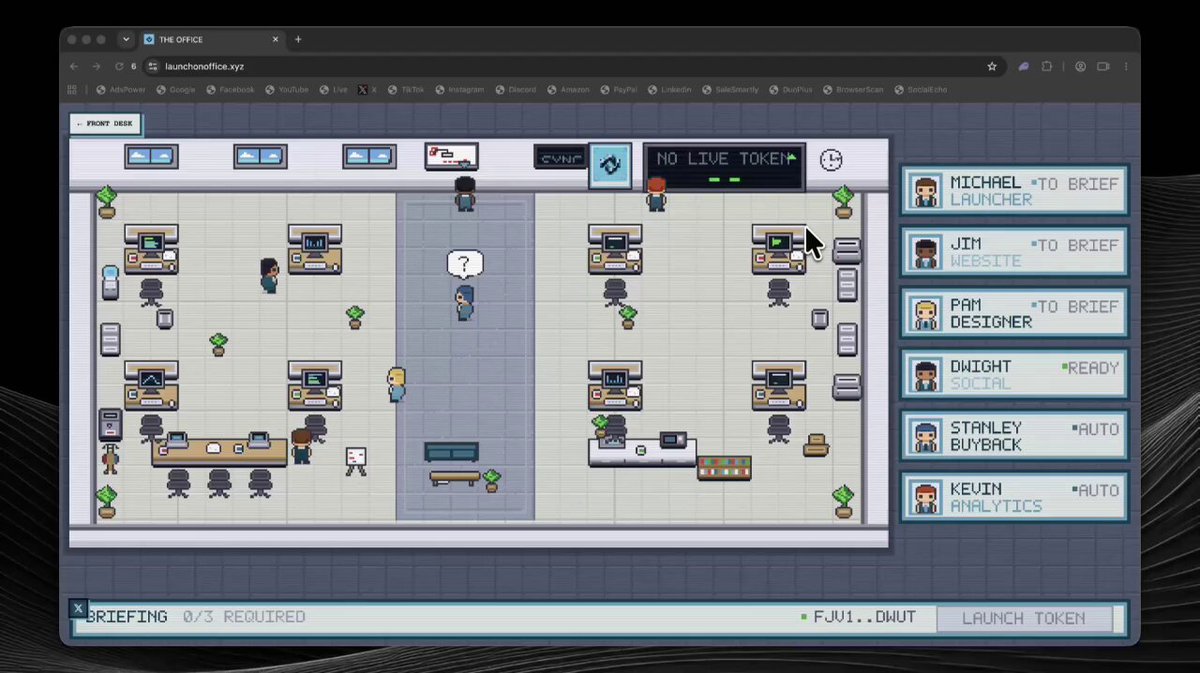Click the Launch Token button
Image resolution: width=1200 pixels, height=673 pixels.
[1024, 618]
